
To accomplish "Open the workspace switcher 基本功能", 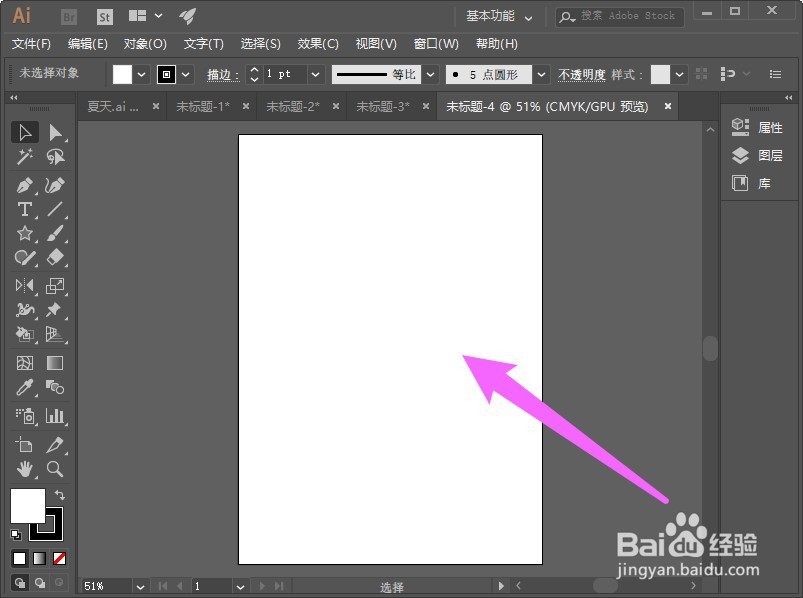I will [x=499, y=16].
